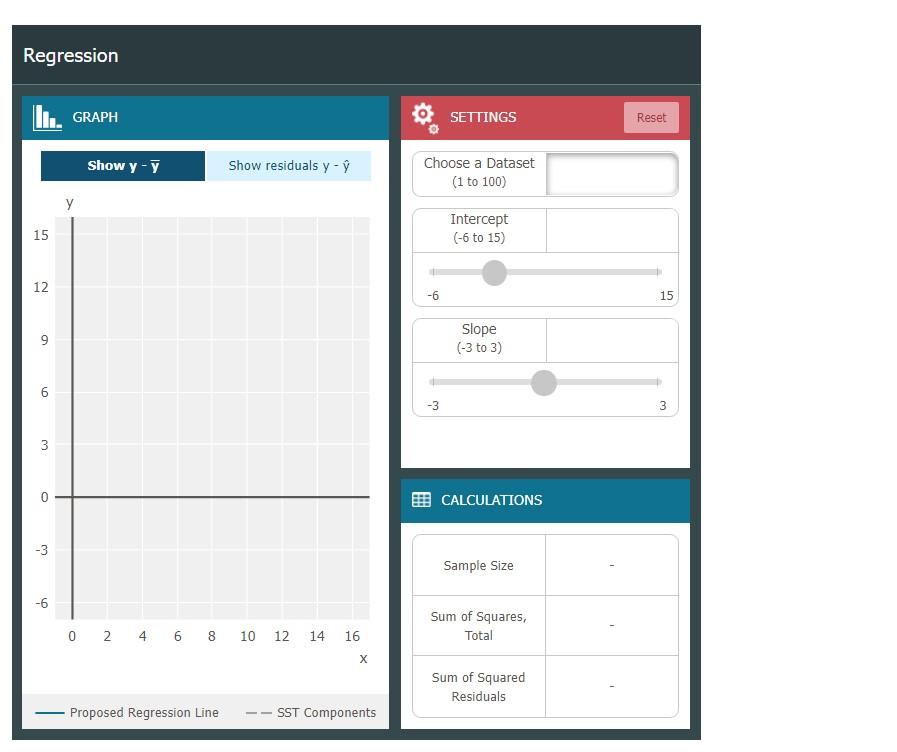The image size is (897, 752).
Task: Click the Regression title bar
Action: point(70,55)
